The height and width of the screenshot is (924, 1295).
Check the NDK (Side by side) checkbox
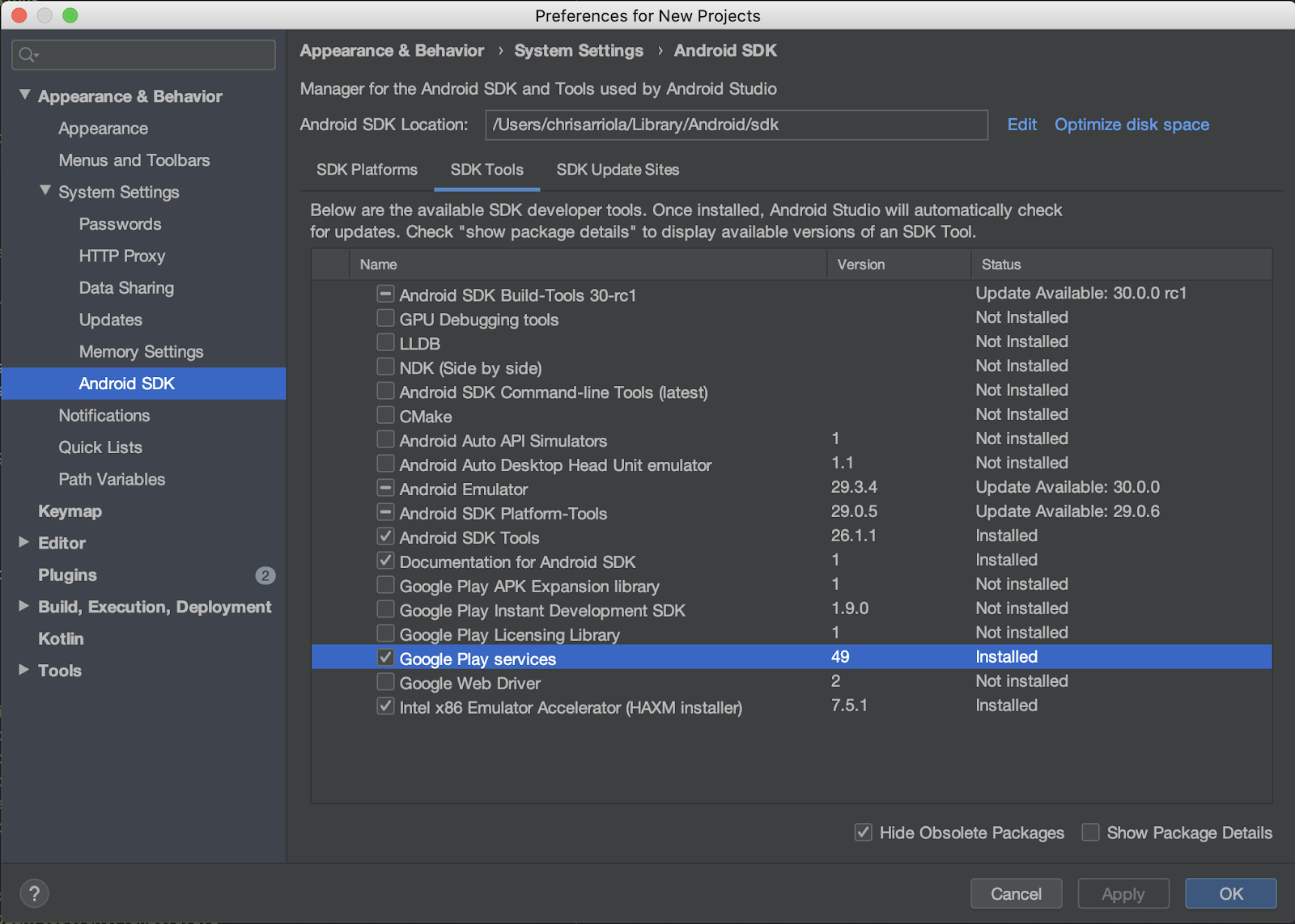(x=386, y=367)
